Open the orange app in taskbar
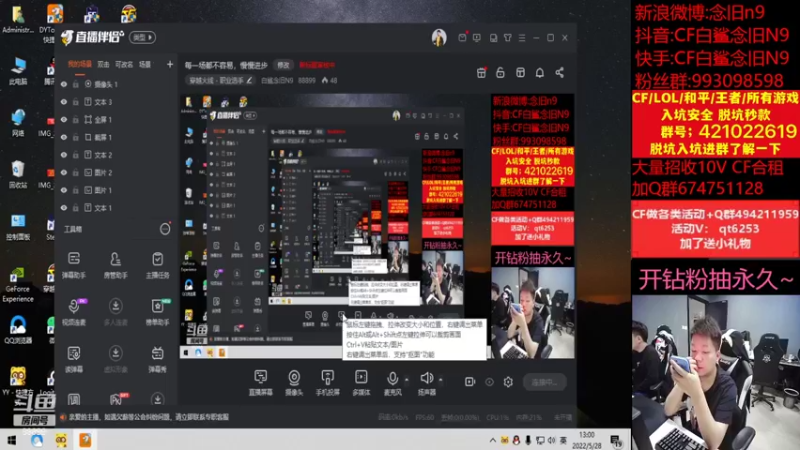Screen dimensions: 800x450 click(x=85, y=440)
